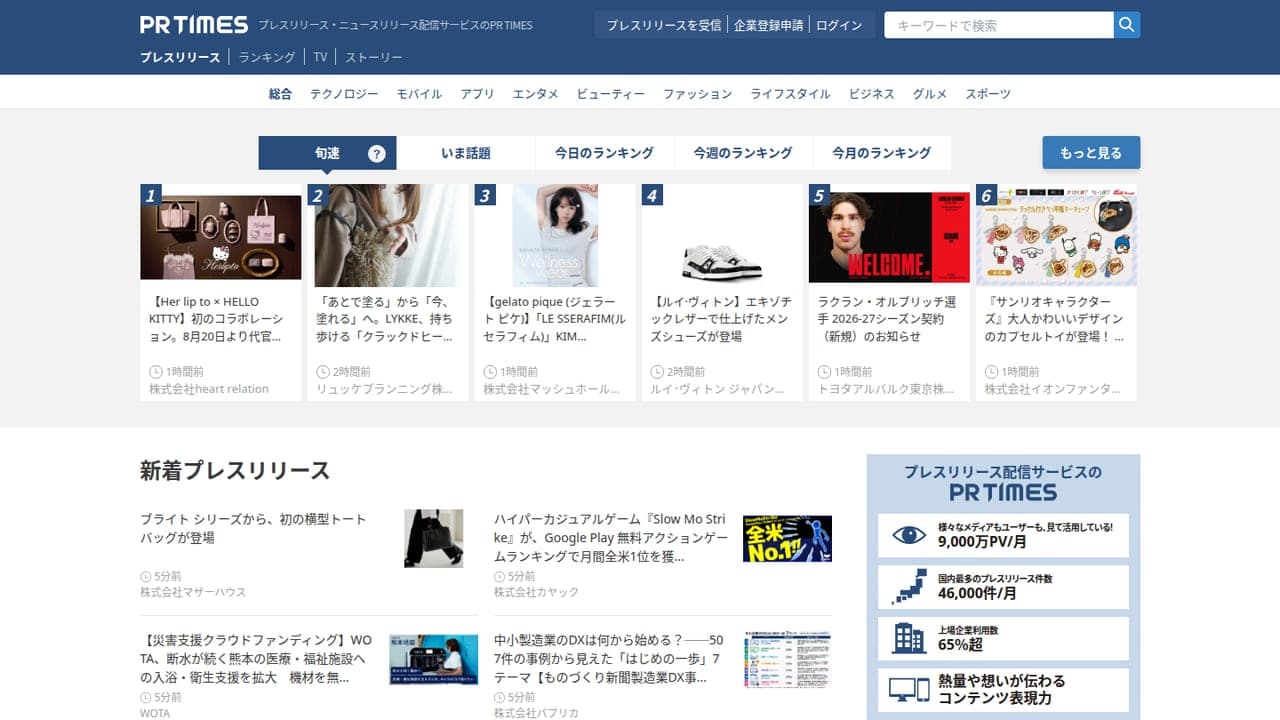
Task: Select the ビジネス category
Action: (x=871, y=94)
